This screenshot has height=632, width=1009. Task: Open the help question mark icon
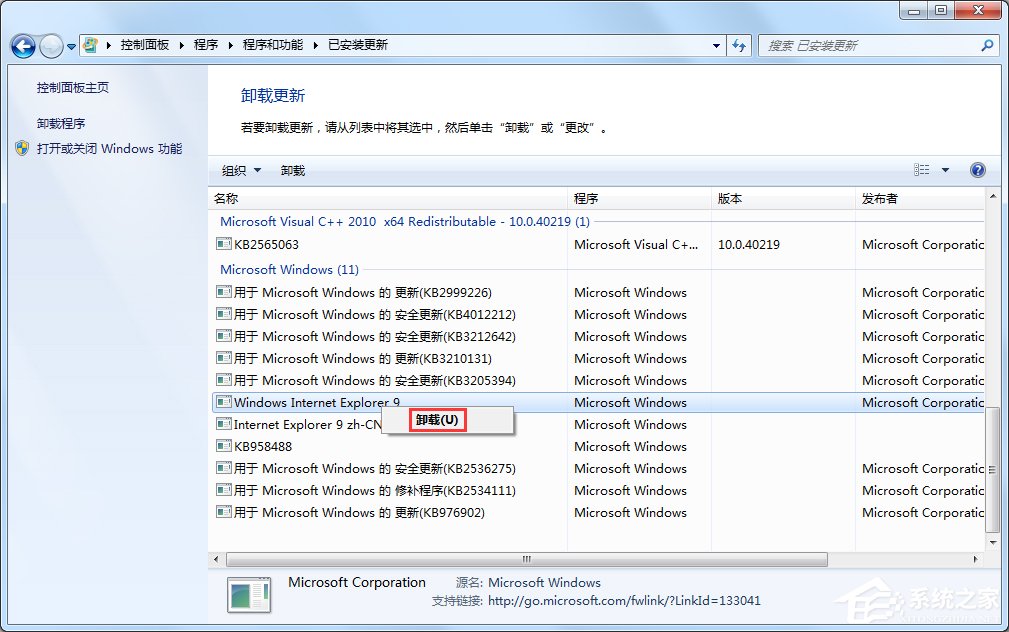tap(977, 170)
